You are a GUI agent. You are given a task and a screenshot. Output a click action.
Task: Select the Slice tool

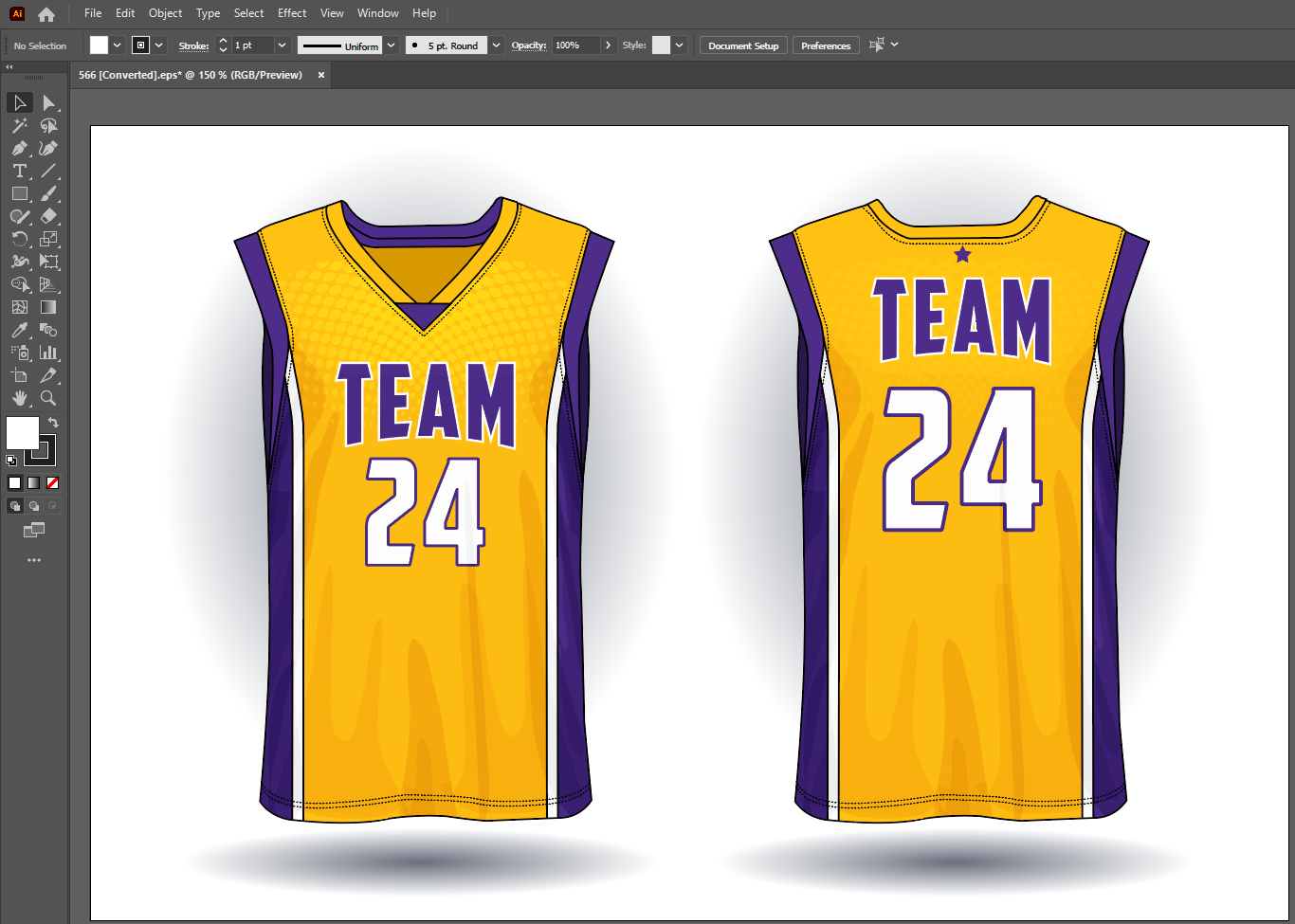49,375
